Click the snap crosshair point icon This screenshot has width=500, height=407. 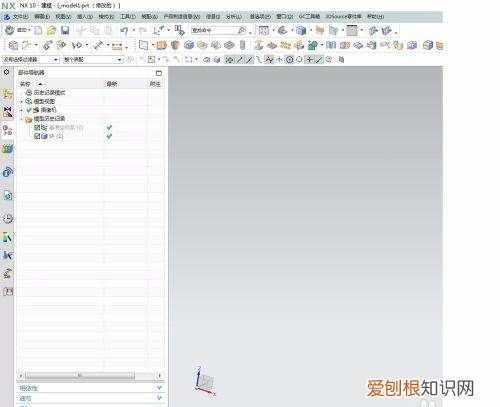[x=310, y=60]
